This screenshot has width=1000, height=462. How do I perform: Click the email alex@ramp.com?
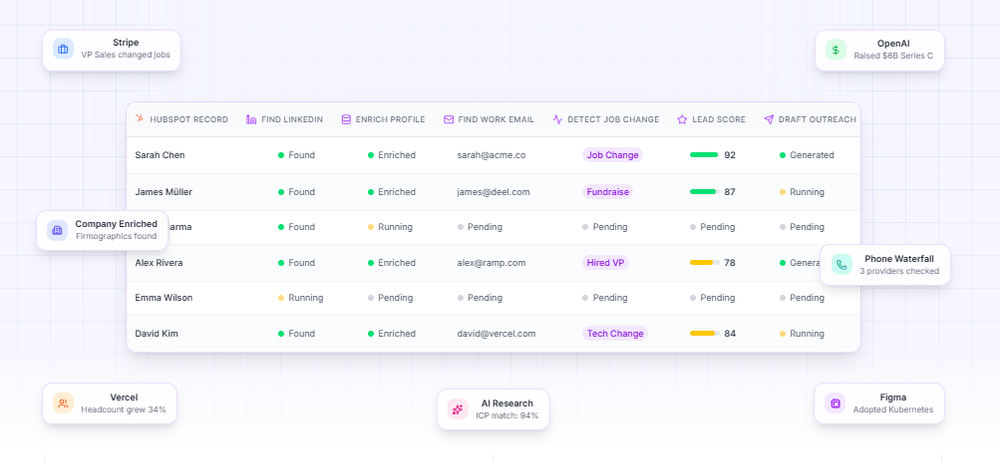[x=491, y=263]
